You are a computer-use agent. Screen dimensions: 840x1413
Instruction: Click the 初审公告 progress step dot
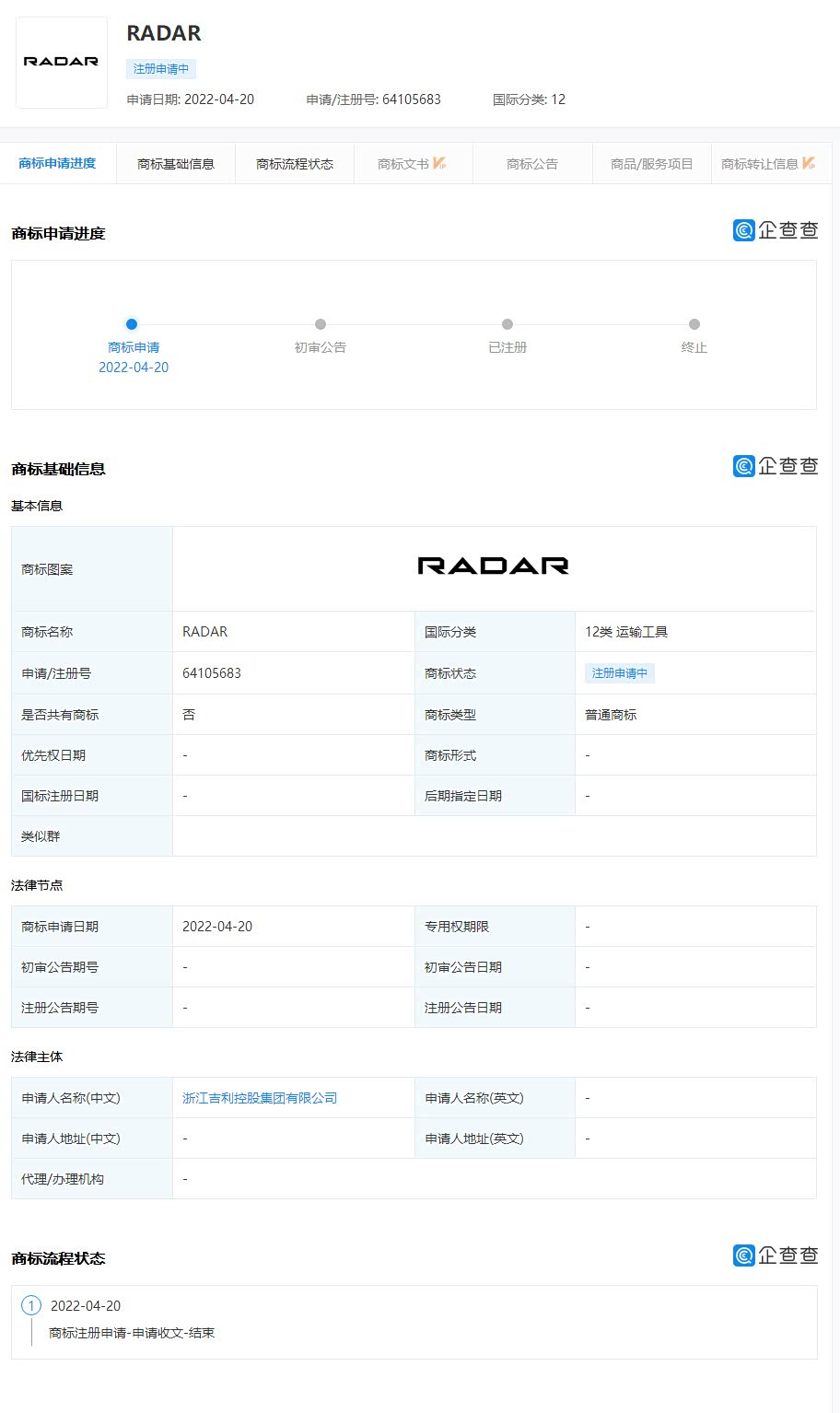pos(321,324)
